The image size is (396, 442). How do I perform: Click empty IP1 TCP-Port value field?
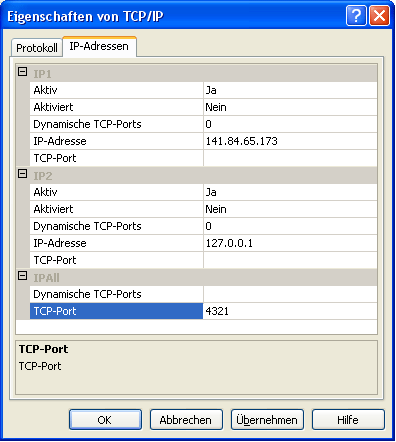[290, 158]
